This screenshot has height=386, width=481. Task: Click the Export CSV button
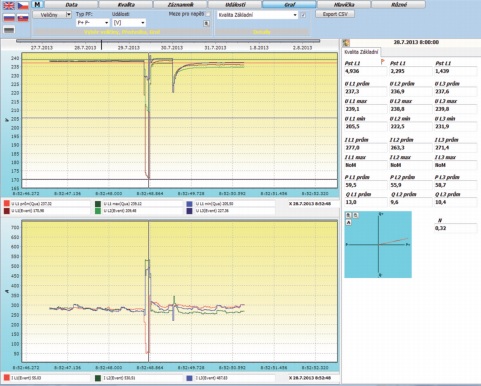[x=335, y=14]
